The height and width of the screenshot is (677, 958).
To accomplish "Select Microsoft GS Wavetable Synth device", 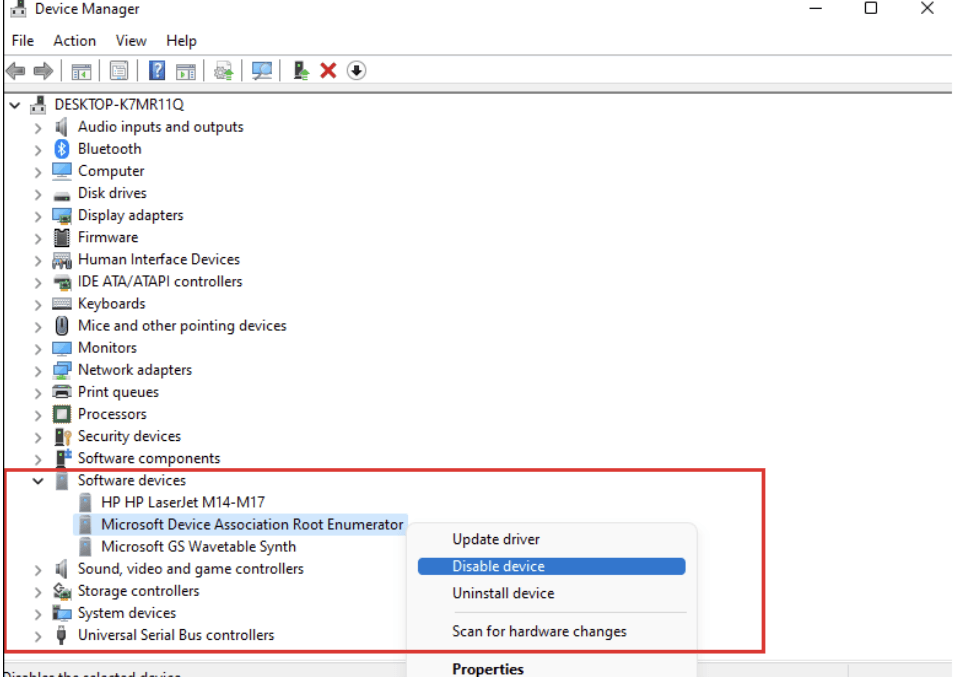I will pos(198,546).
